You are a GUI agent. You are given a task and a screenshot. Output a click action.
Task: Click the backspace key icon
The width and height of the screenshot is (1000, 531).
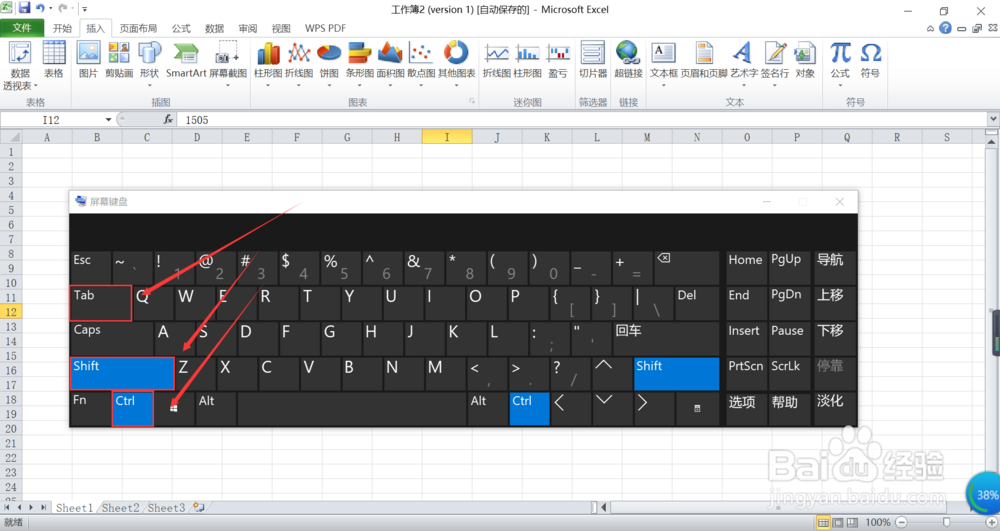tap(686, 267)
